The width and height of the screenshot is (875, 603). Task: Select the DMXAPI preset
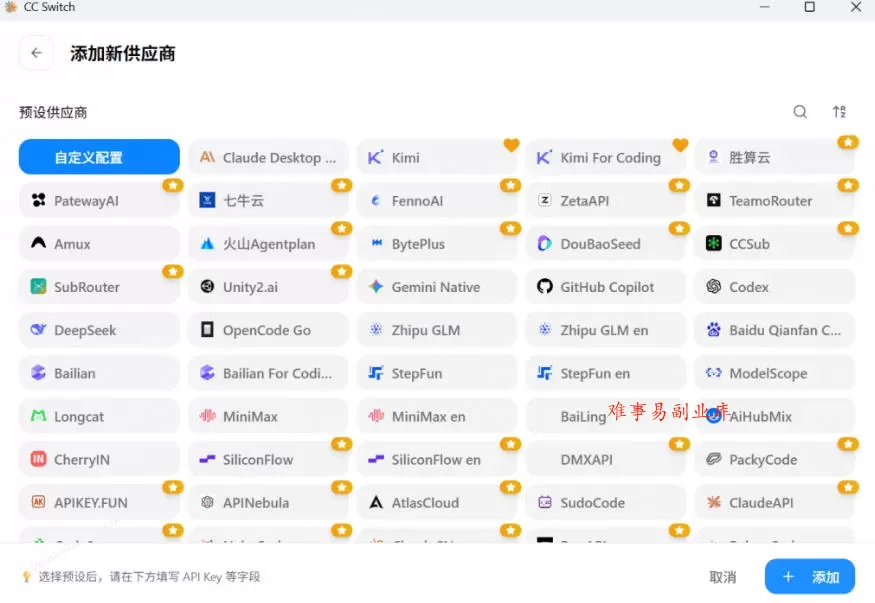click(x=606, y=459)
